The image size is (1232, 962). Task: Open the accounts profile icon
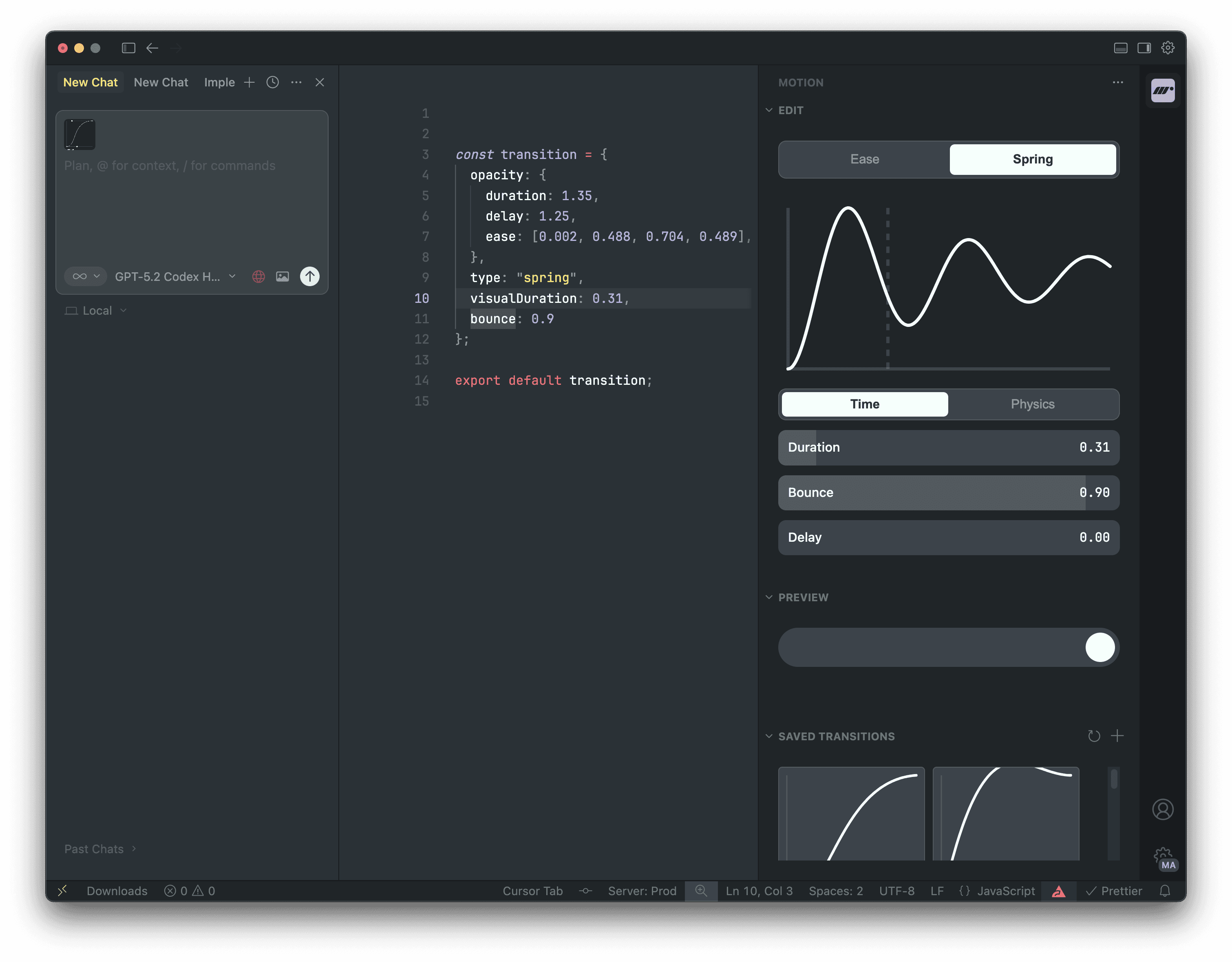click(x=1163, y=809)
